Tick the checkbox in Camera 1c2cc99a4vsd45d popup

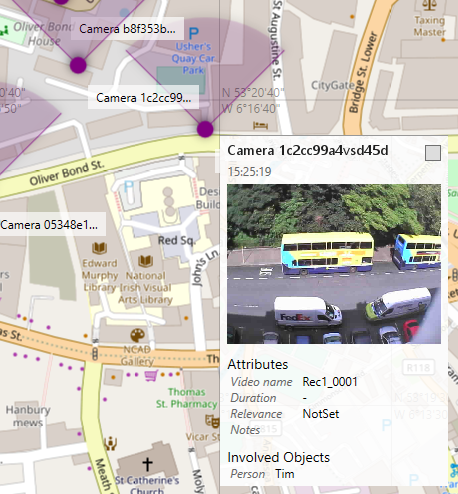(x=433, y=153)
